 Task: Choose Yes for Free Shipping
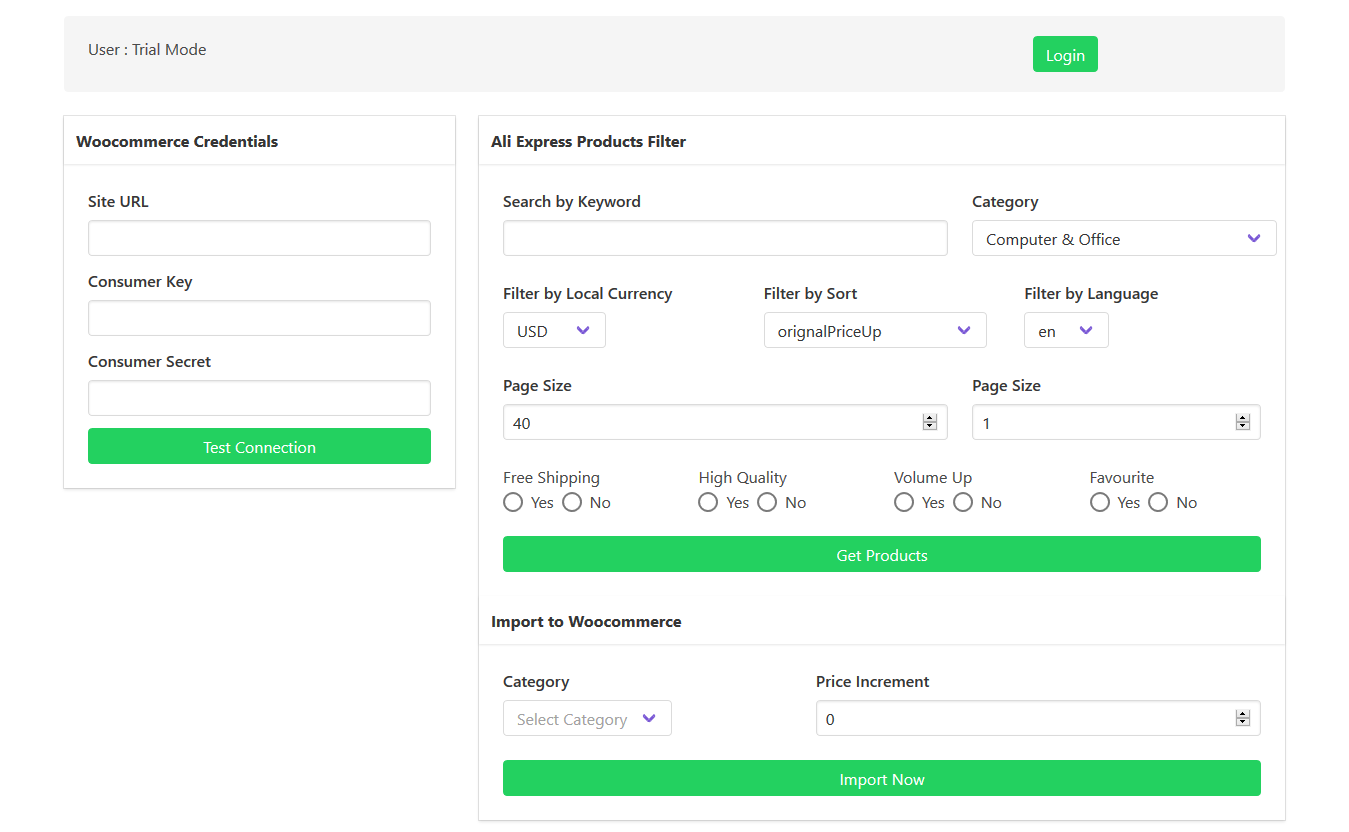(513, 502)
